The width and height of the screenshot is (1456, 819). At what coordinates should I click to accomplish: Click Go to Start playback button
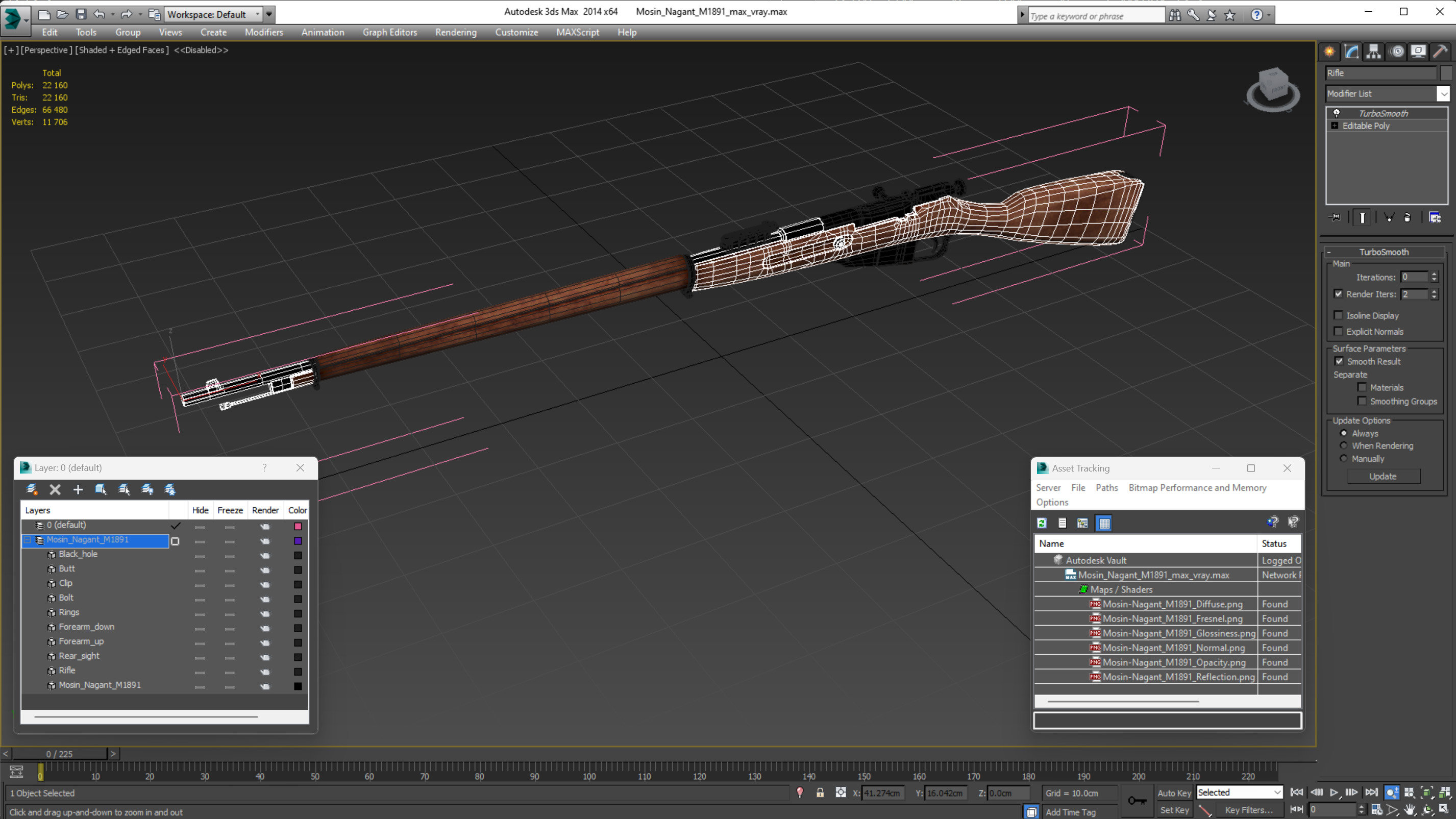click(1297, 792)
